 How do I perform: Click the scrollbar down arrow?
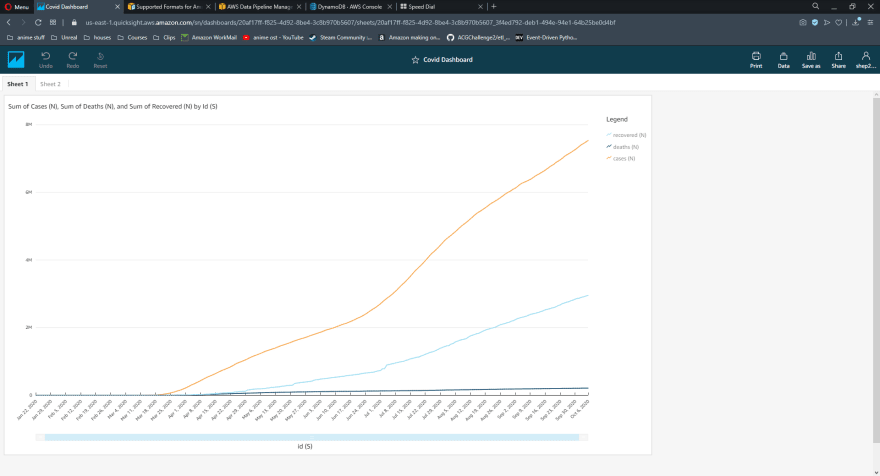(x=876, y=472)
